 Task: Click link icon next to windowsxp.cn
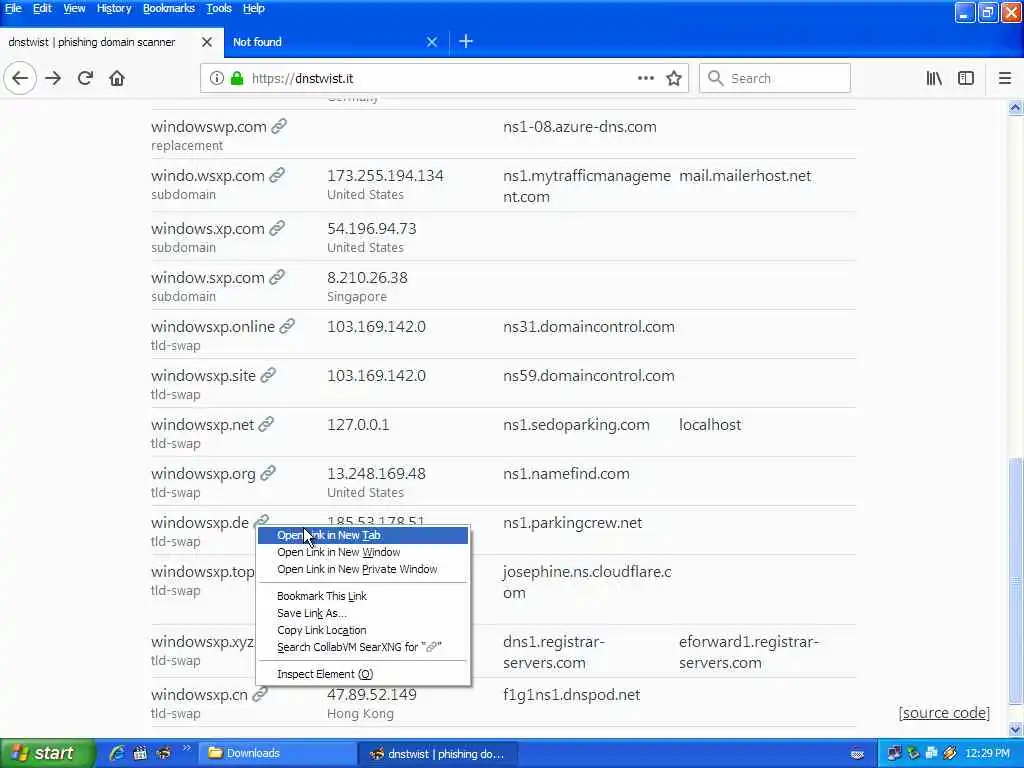coord(260,694)
